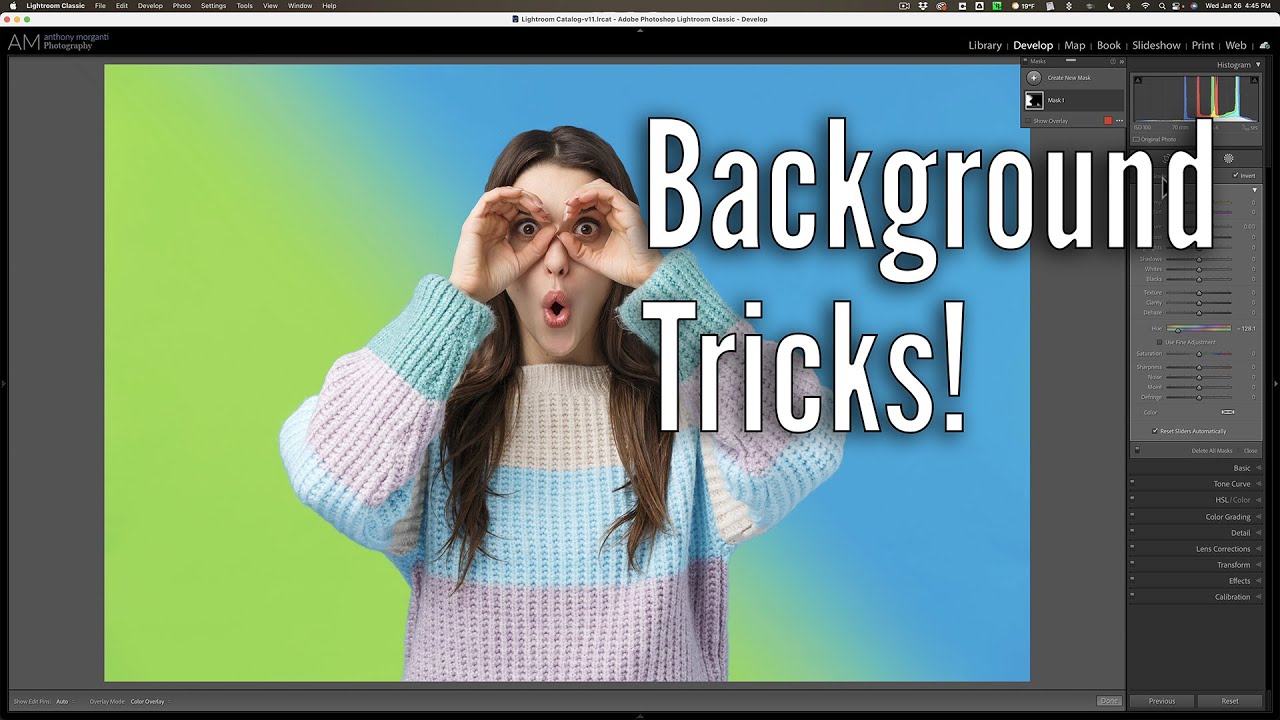1280x720 pixels.
Task: Open the mask Color swatch picker
Action: [1228, 412]
